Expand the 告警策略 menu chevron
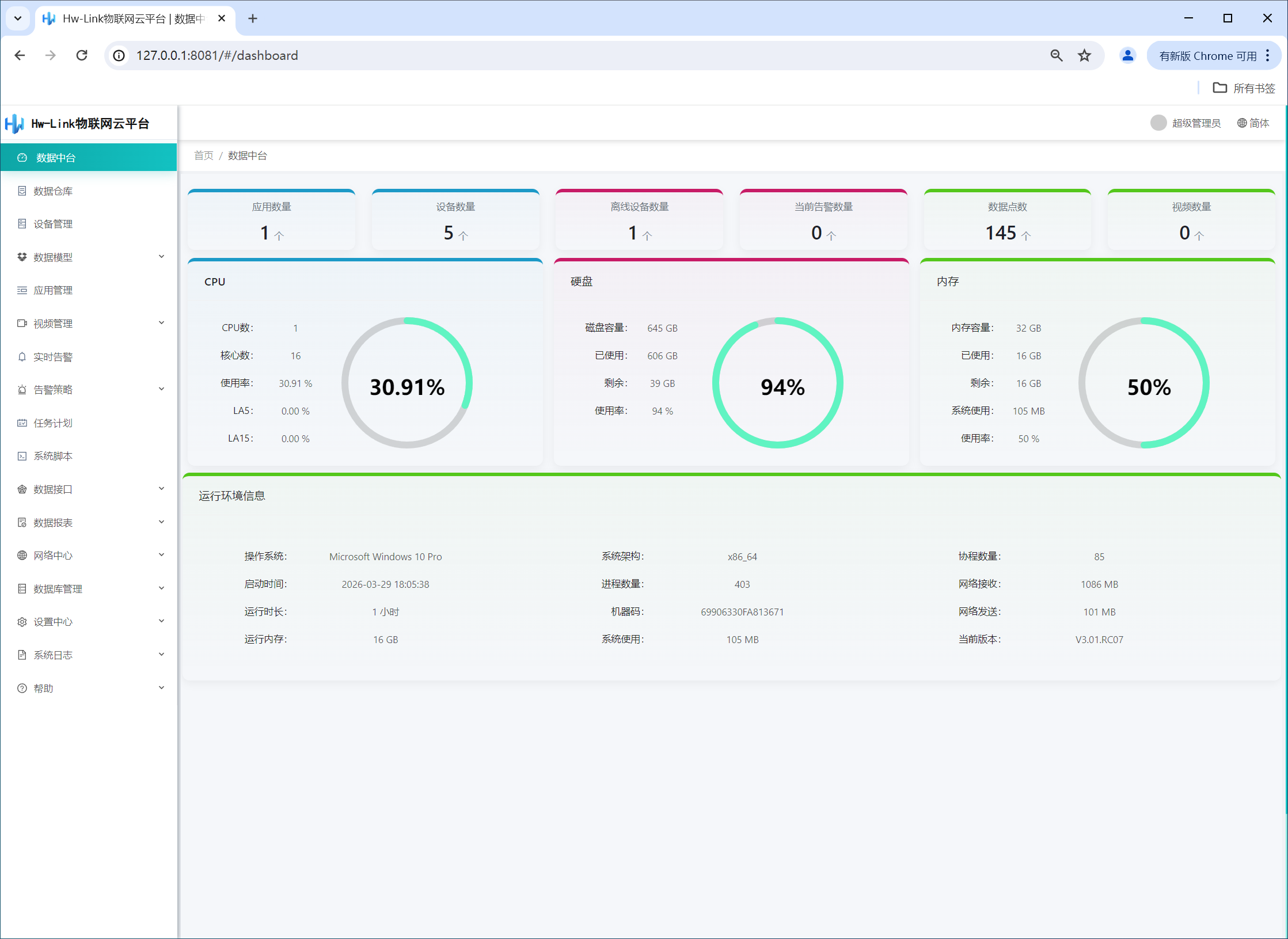The width and height of the screenshot is (1288, 939). pos(162,389)
